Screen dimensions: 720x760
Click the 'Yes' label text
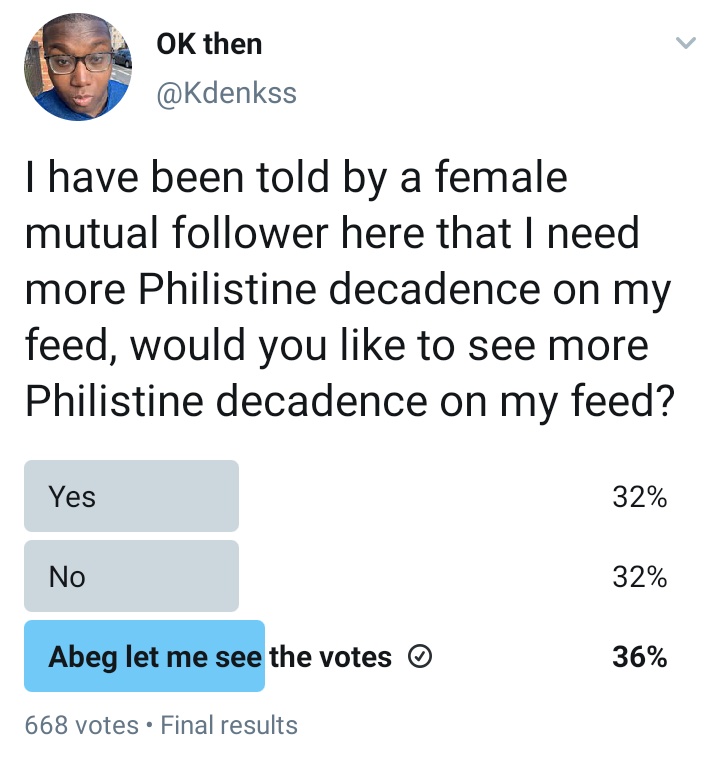click(72, 497)
